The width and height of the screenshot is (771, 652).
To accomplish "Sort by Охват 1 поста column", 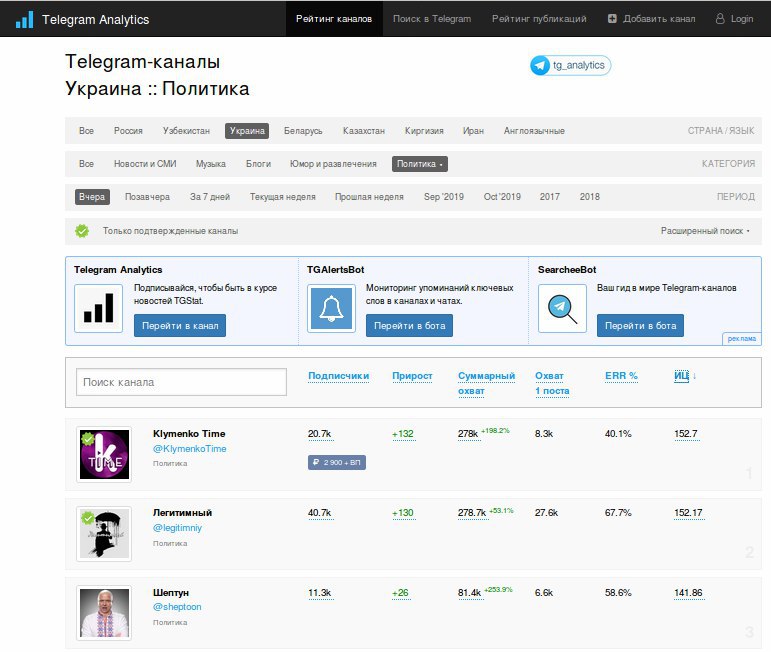I will (x=552, y=383).
